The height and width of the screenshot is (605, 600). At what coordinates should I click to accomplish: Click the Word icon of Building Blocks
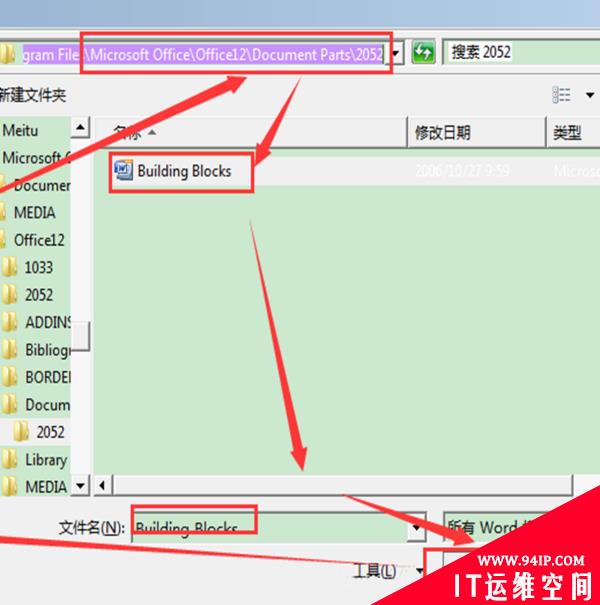(123, 170)
